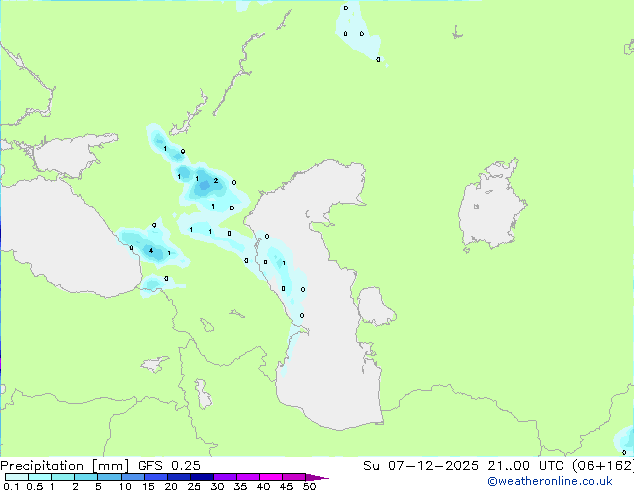Select the 40–45 mm magenta legend swatch
The image size is (634, 490).
[x=271, y=477]
